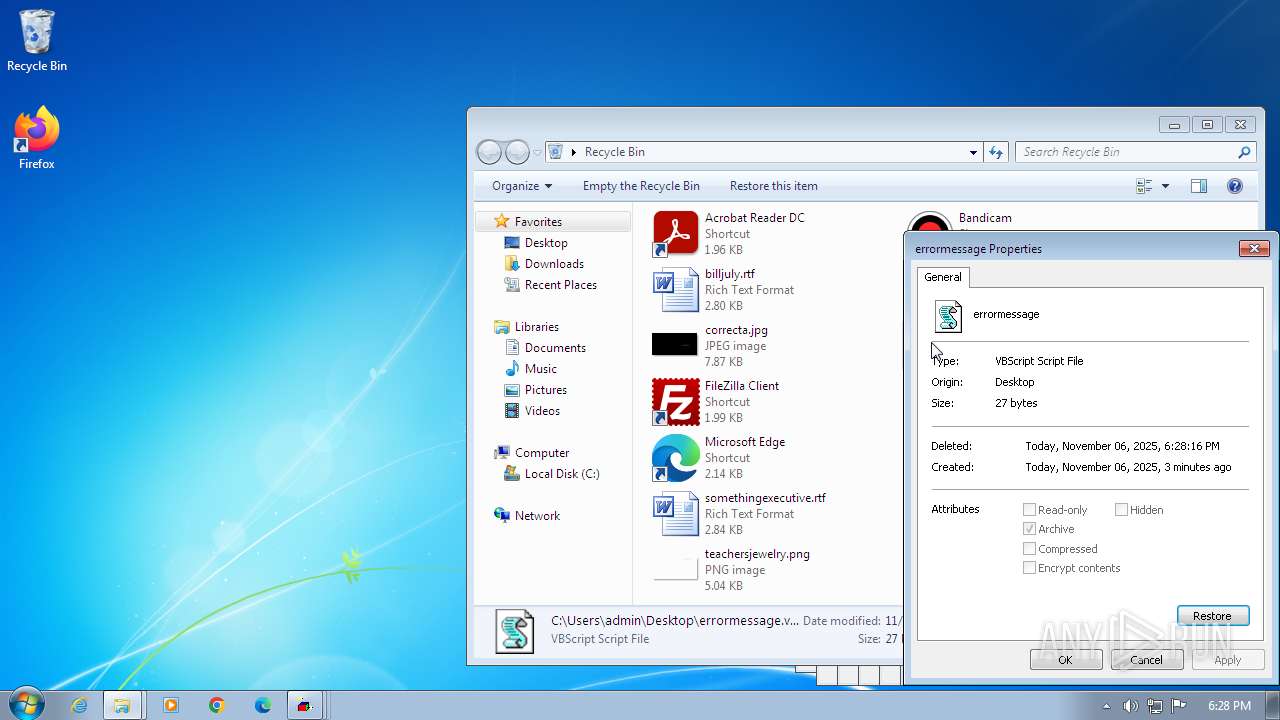This screenshot has height=720, width=1280.
Task: Open the Music library
Action: (x=541, y=369)
